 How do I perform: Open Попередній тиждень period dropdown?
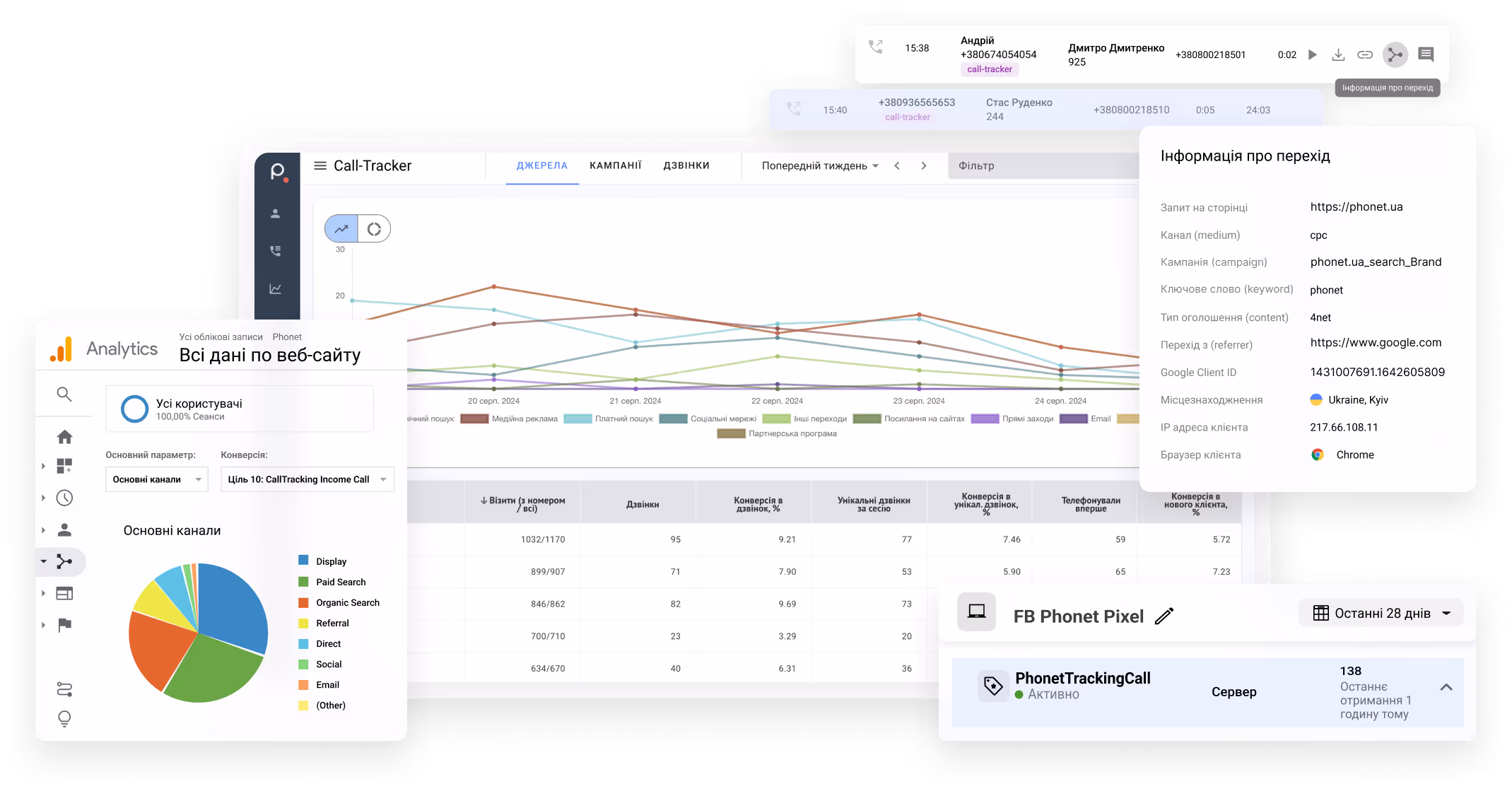click(820, 165)
